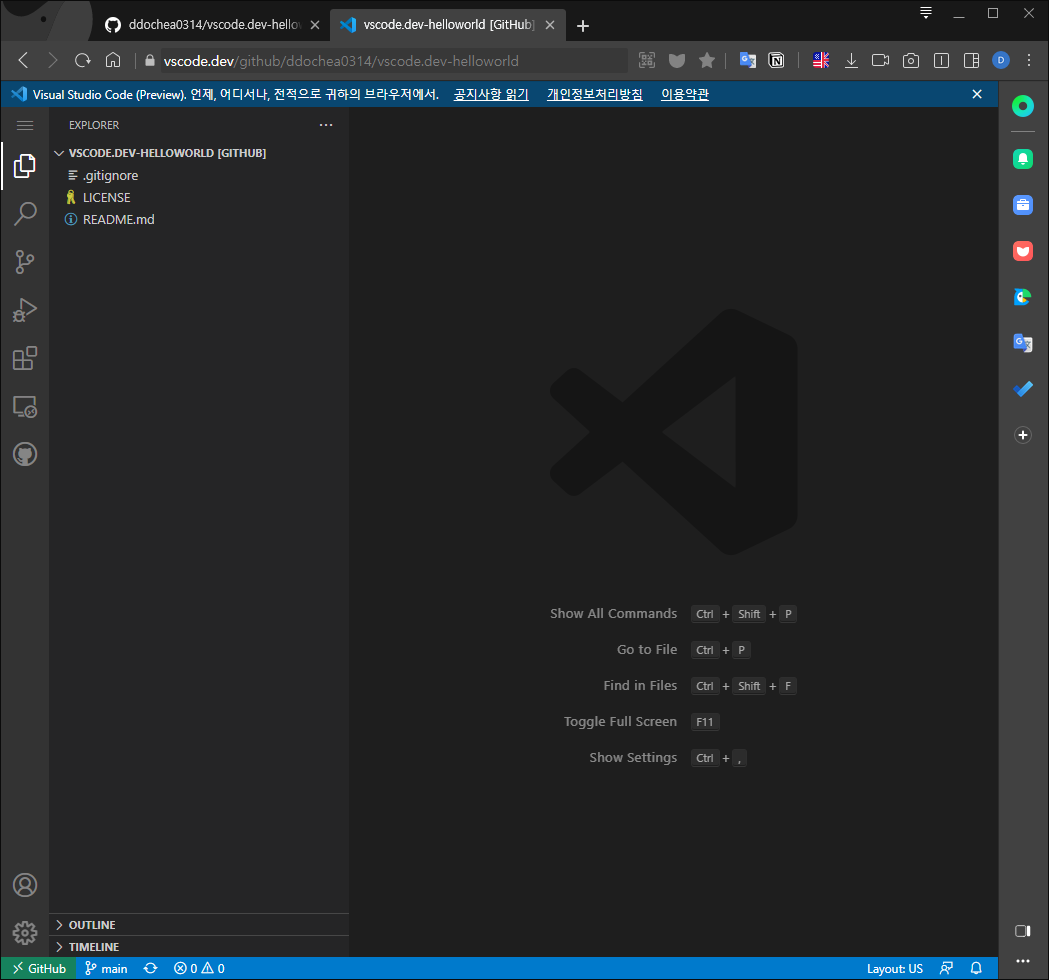Click the QR code generator icon
This screenshot has width=1049, height=980.
tap(647, 60)
